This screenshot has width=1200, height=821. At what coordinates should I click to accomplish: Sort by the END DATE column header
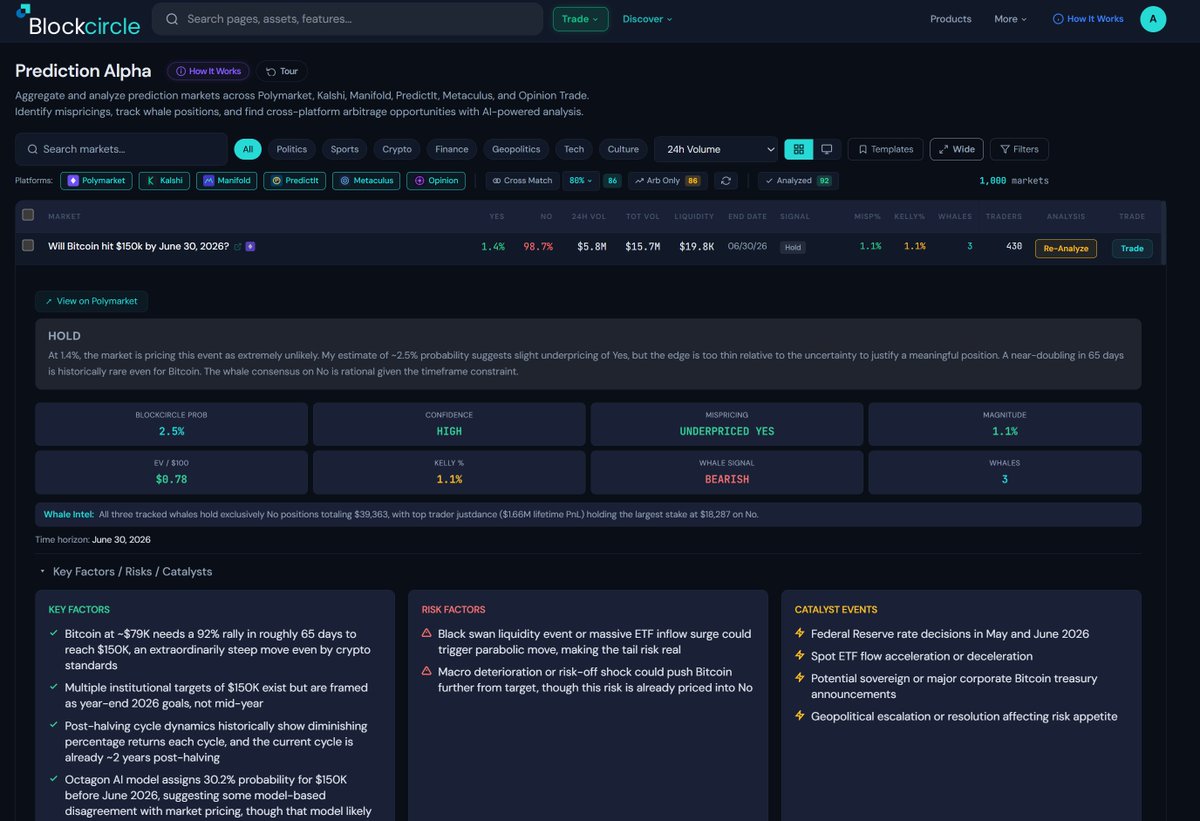pos(748,216)
